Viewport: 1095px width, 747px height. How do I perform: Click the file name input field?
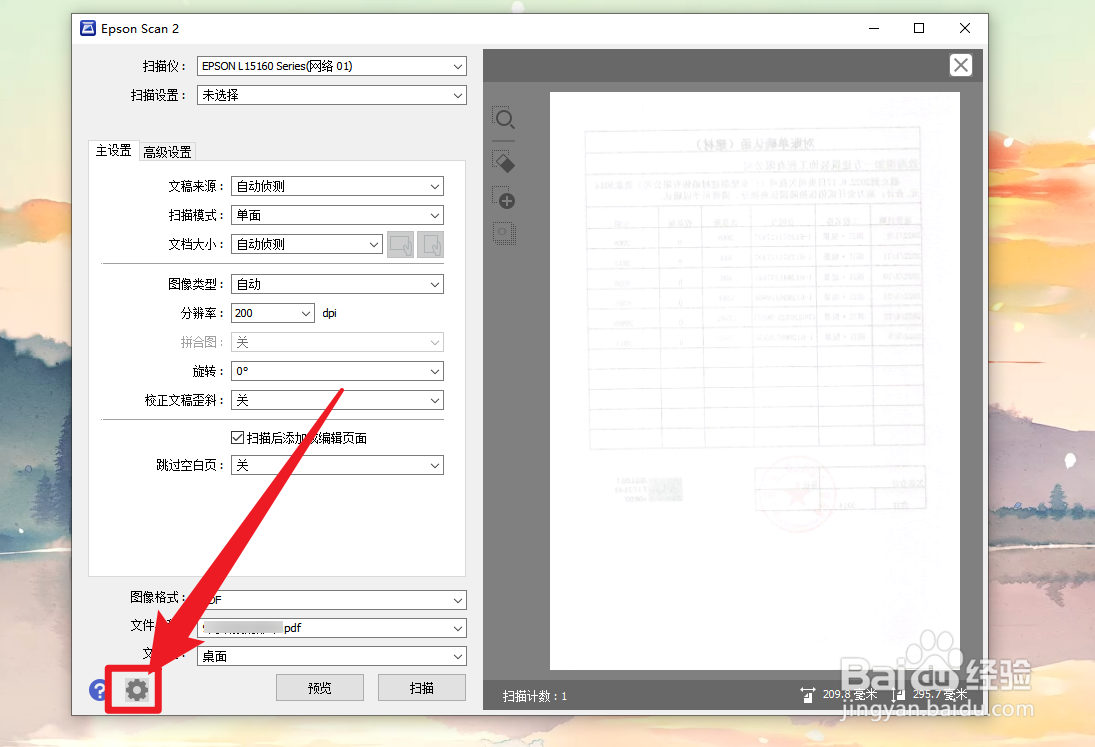point(332,628)
